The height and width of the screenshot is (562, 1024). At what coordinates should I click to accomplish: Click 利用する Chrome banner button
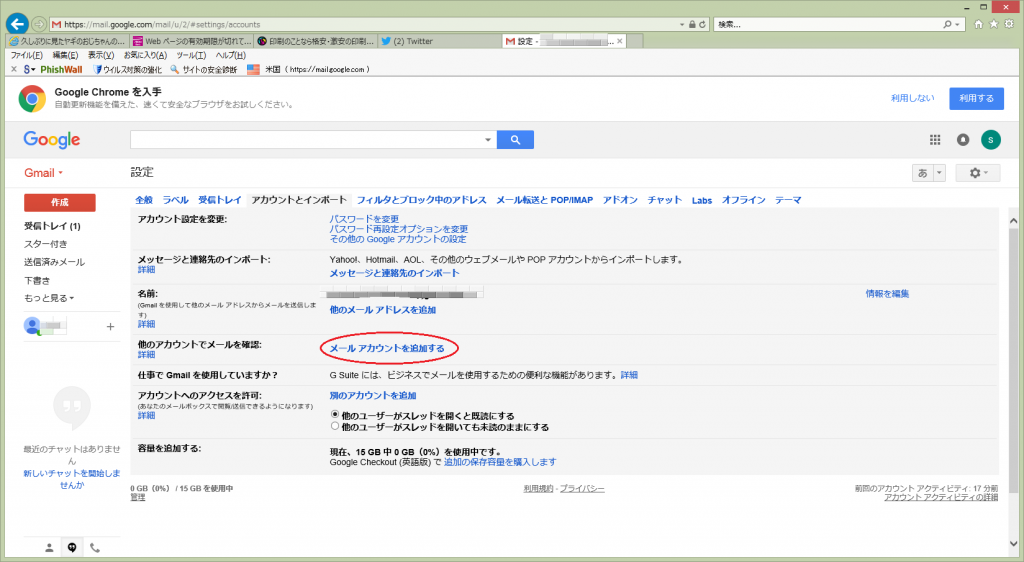(976, 99)
